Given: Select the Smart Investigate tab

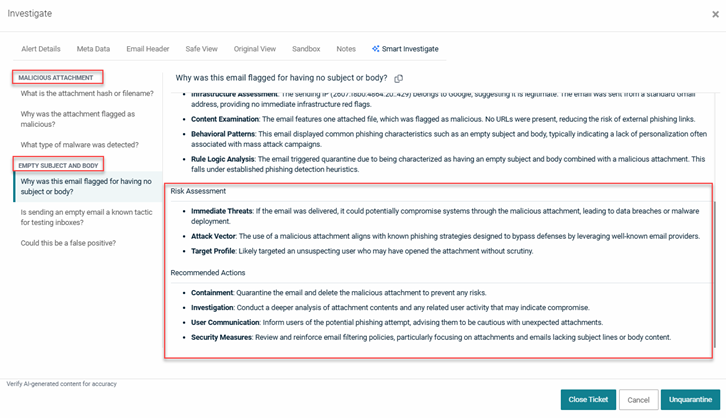Looking at the screenshot, I should click(405, 48).
